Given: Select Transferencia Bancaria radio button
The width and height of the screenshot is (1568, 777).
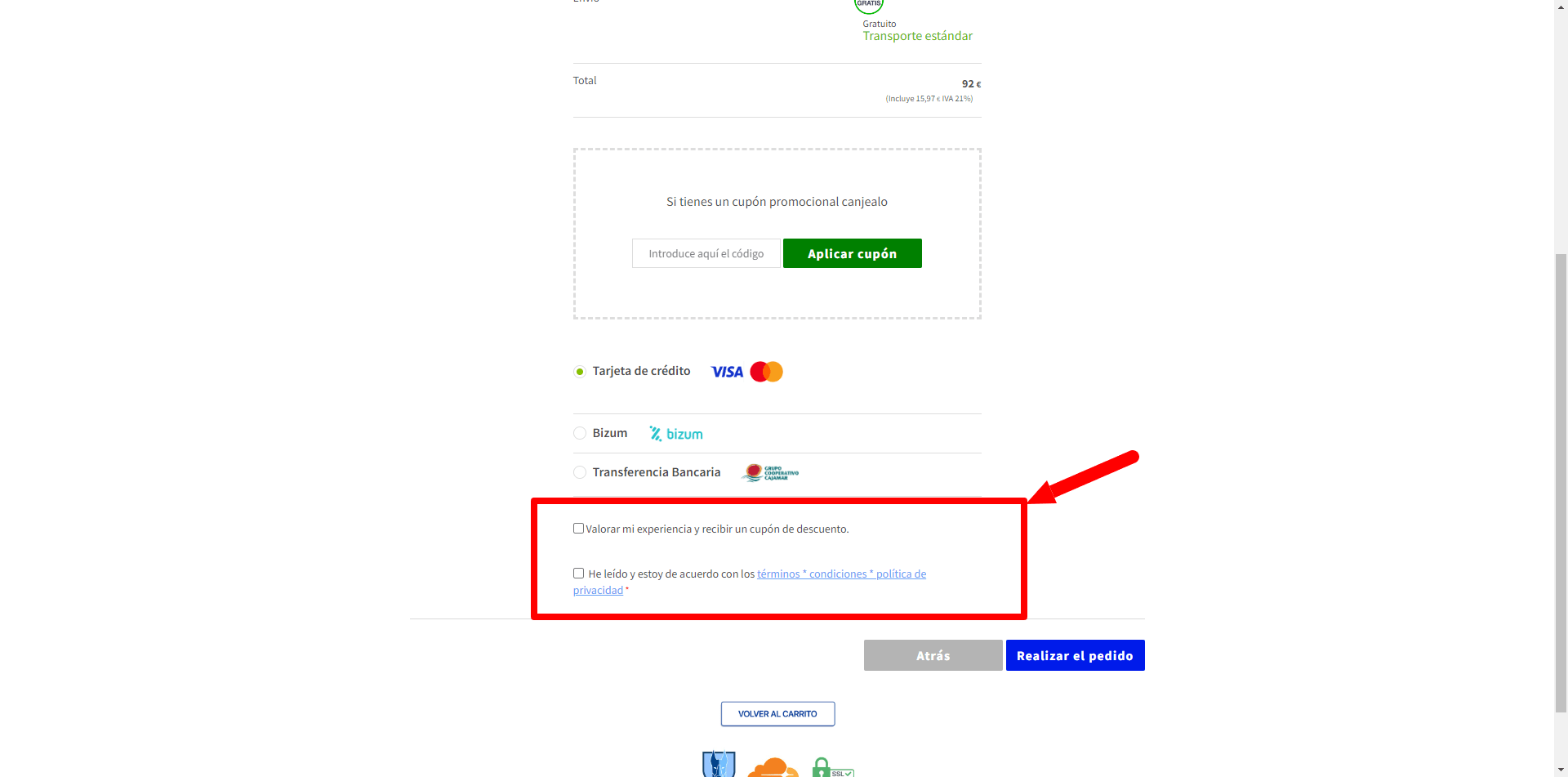Looking at the screenshot, I should 580,472.
